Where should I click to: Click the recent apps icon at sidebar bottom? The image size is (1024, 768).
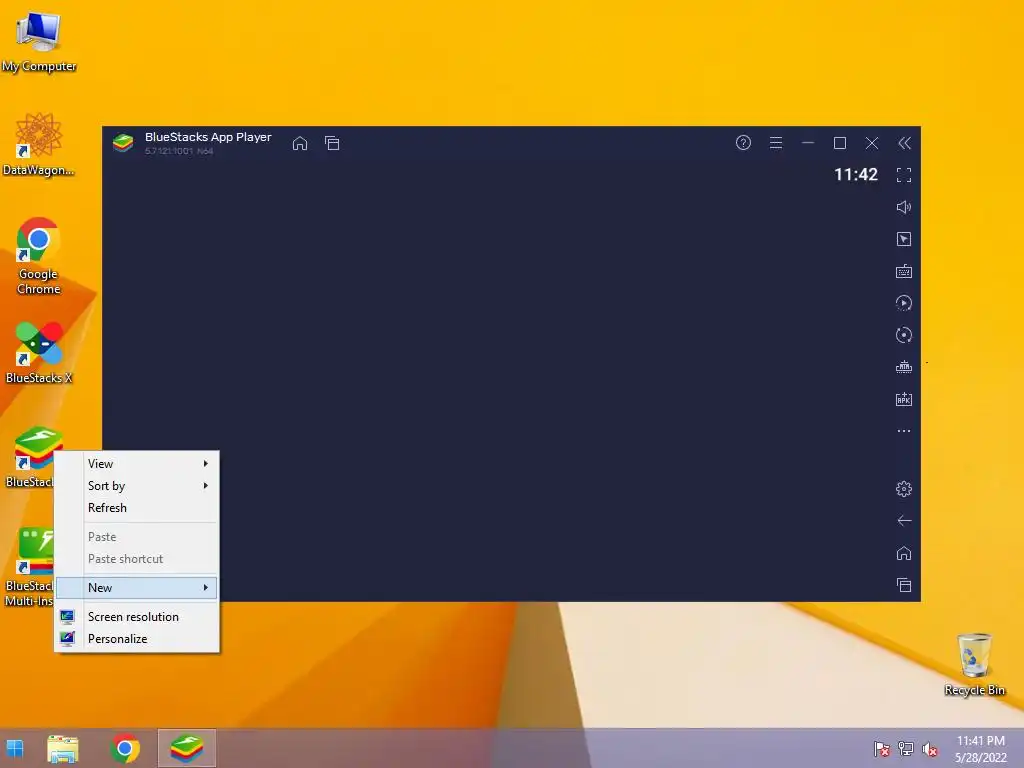pos(904,585)
